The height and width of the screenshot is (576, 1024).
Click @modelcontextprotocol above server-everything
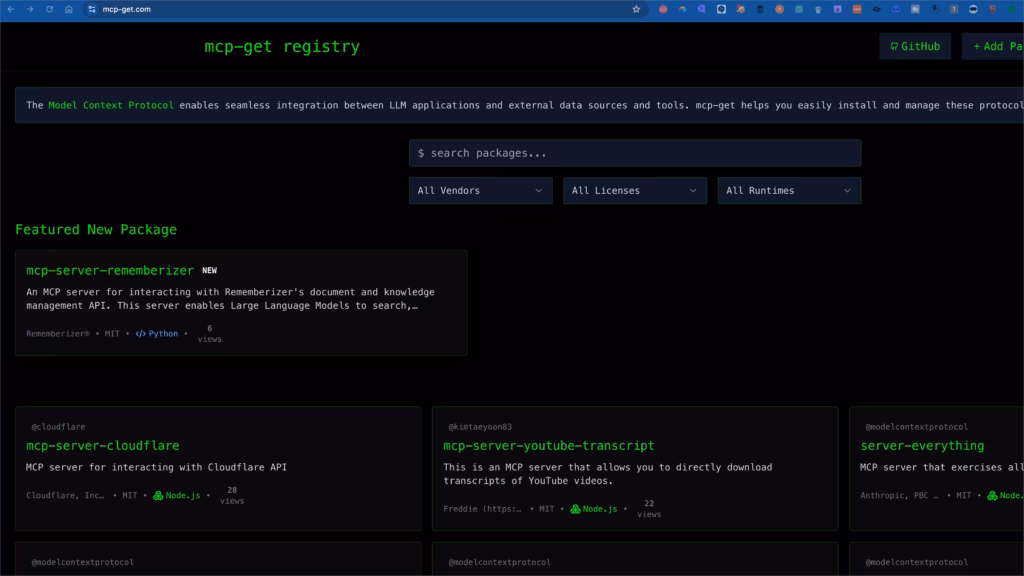point(916,427)
